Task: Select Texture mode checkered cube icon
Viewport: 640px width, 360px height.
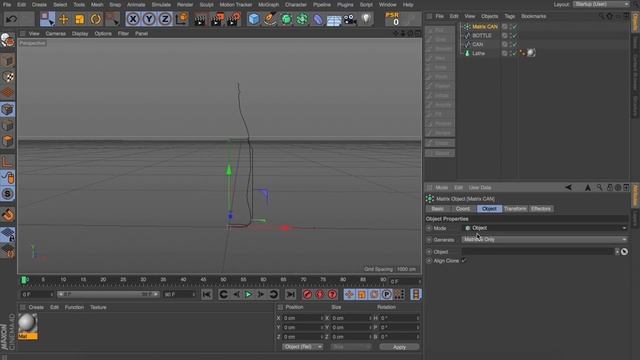Action: click(x=7, y=77)
